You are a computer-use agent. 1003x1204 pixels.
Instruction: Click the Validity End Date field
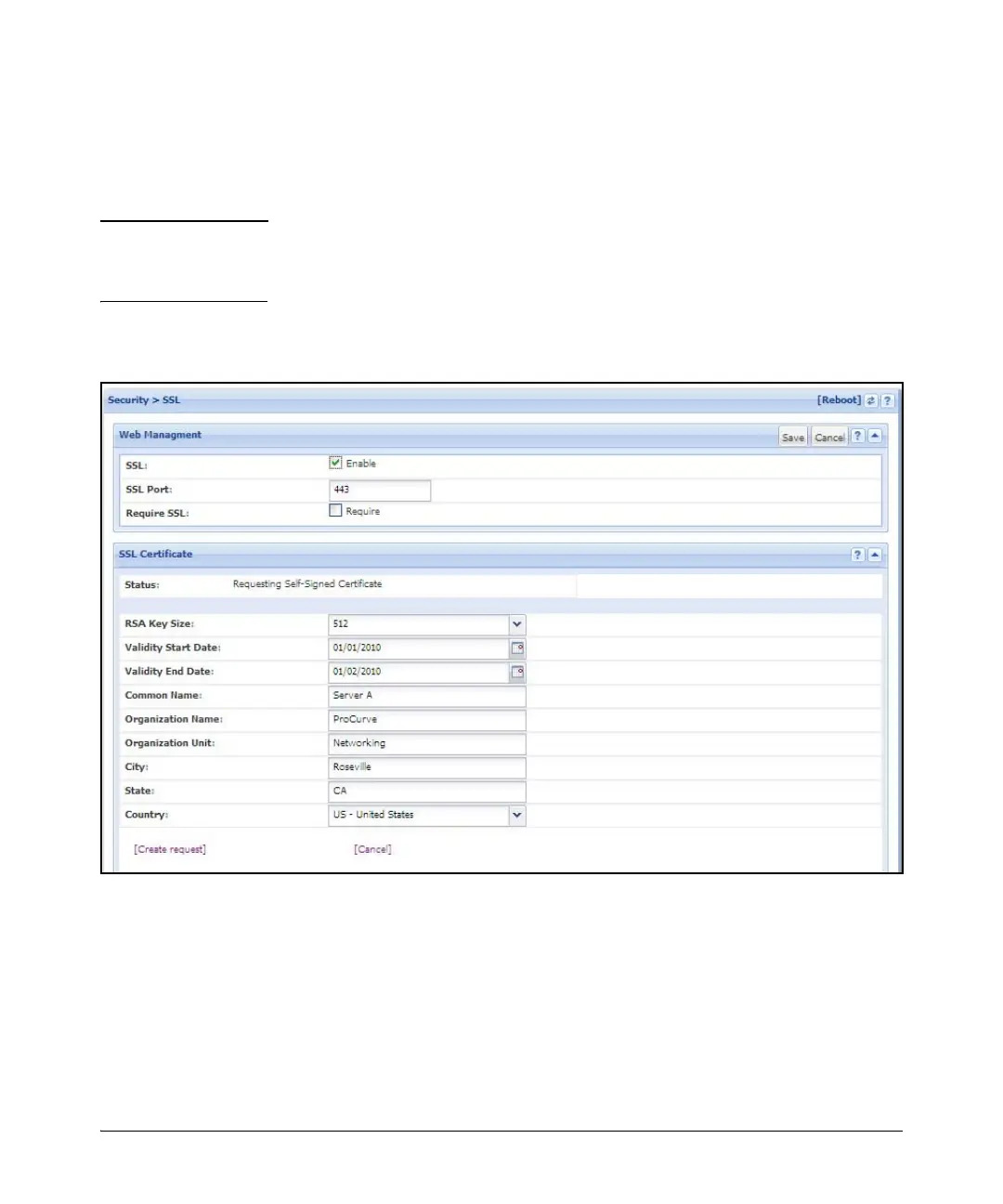[418, 672]
